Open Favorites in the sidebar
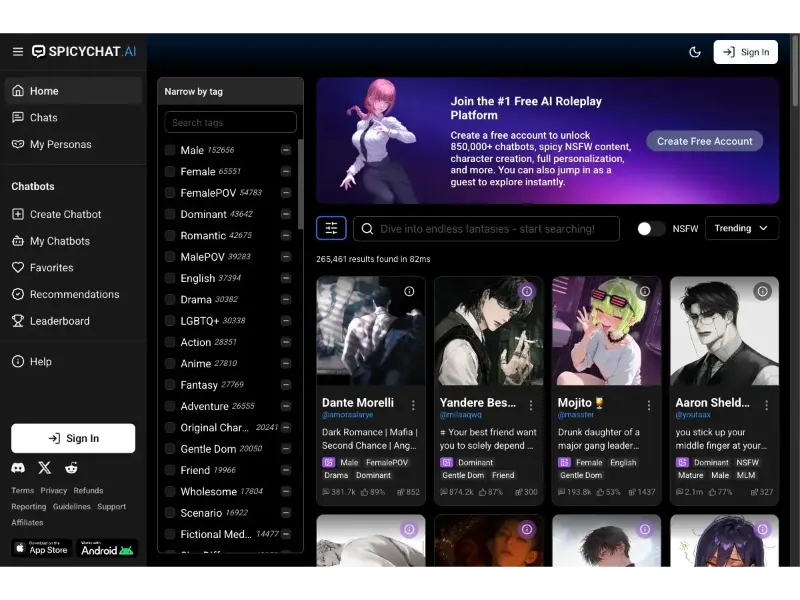The image size is (800, 600). [52, 268]
